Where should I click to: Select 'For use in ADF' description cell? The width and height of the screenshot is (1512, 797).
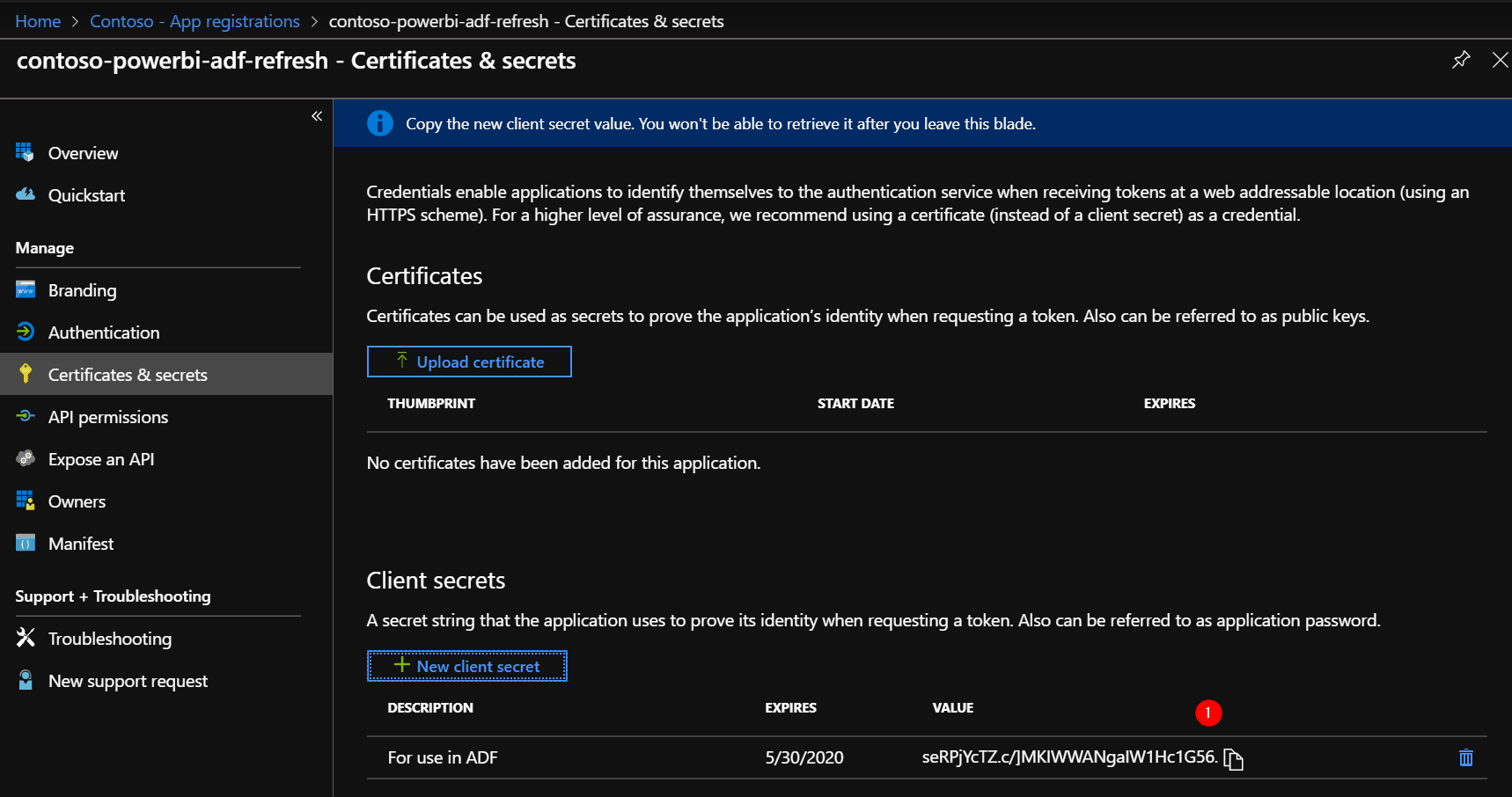point(443,757)
